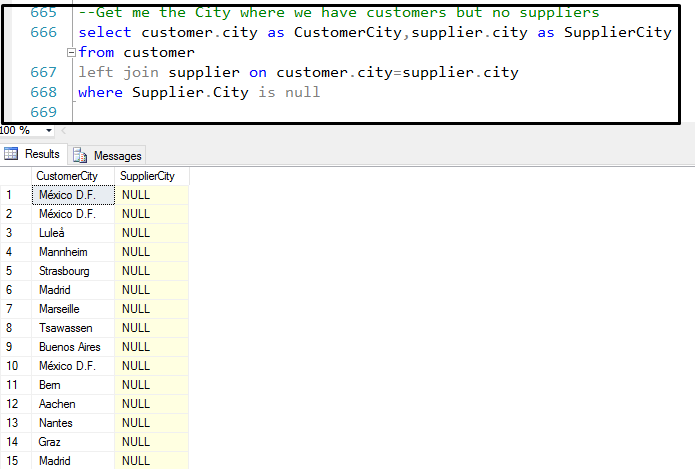Click the NULL cell in row 11
This screenshot has width=695, height=469.
[x=152, y=385]
